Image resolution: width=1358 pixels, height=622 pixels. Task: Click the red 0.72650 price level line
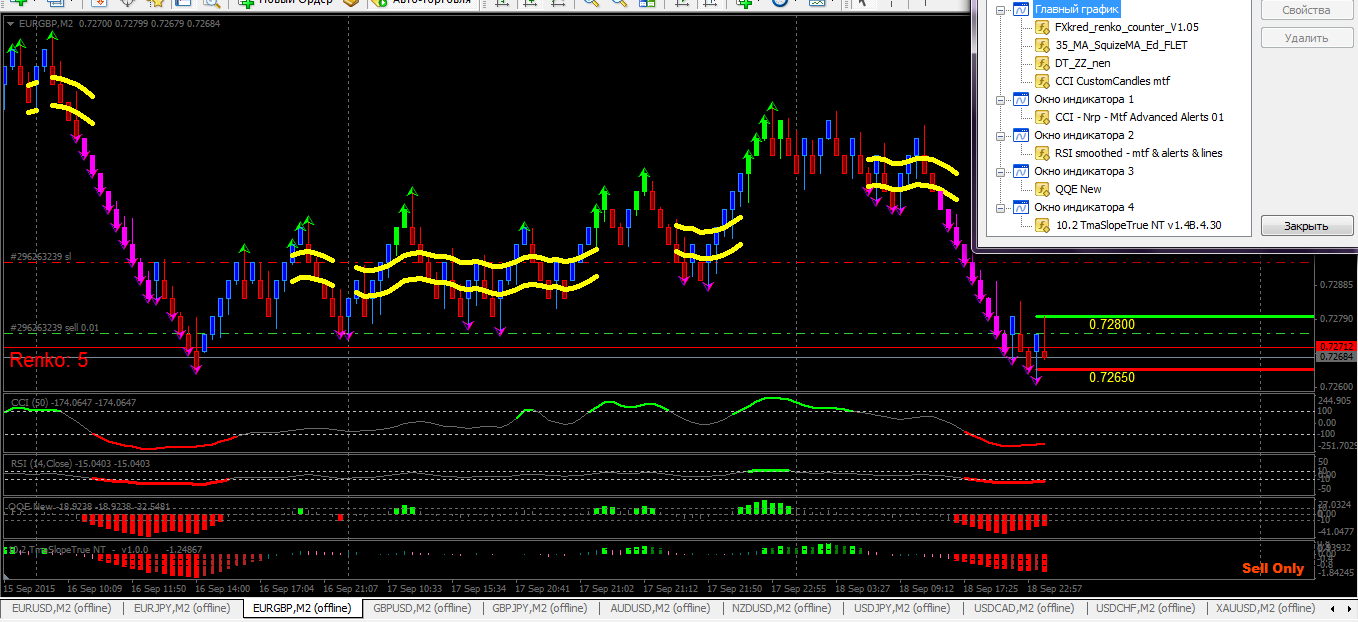click(x=1175, y=369)
